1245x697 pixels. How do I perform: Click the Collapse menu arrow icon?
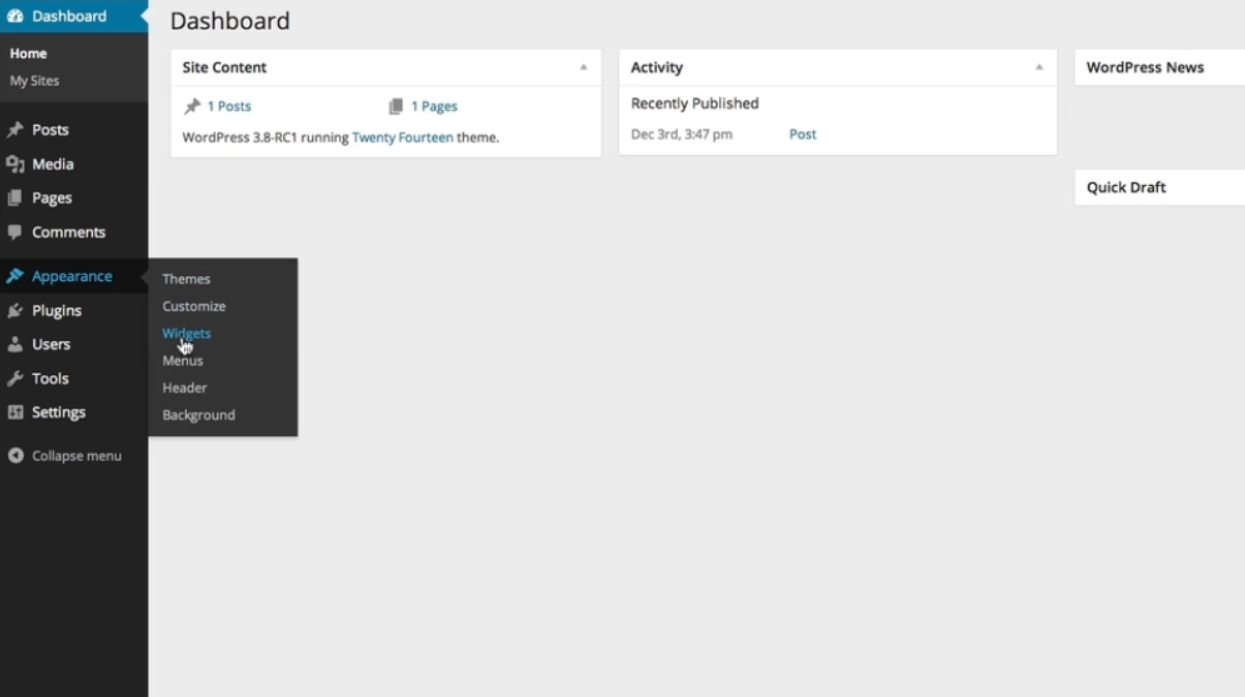coord(15,455)
